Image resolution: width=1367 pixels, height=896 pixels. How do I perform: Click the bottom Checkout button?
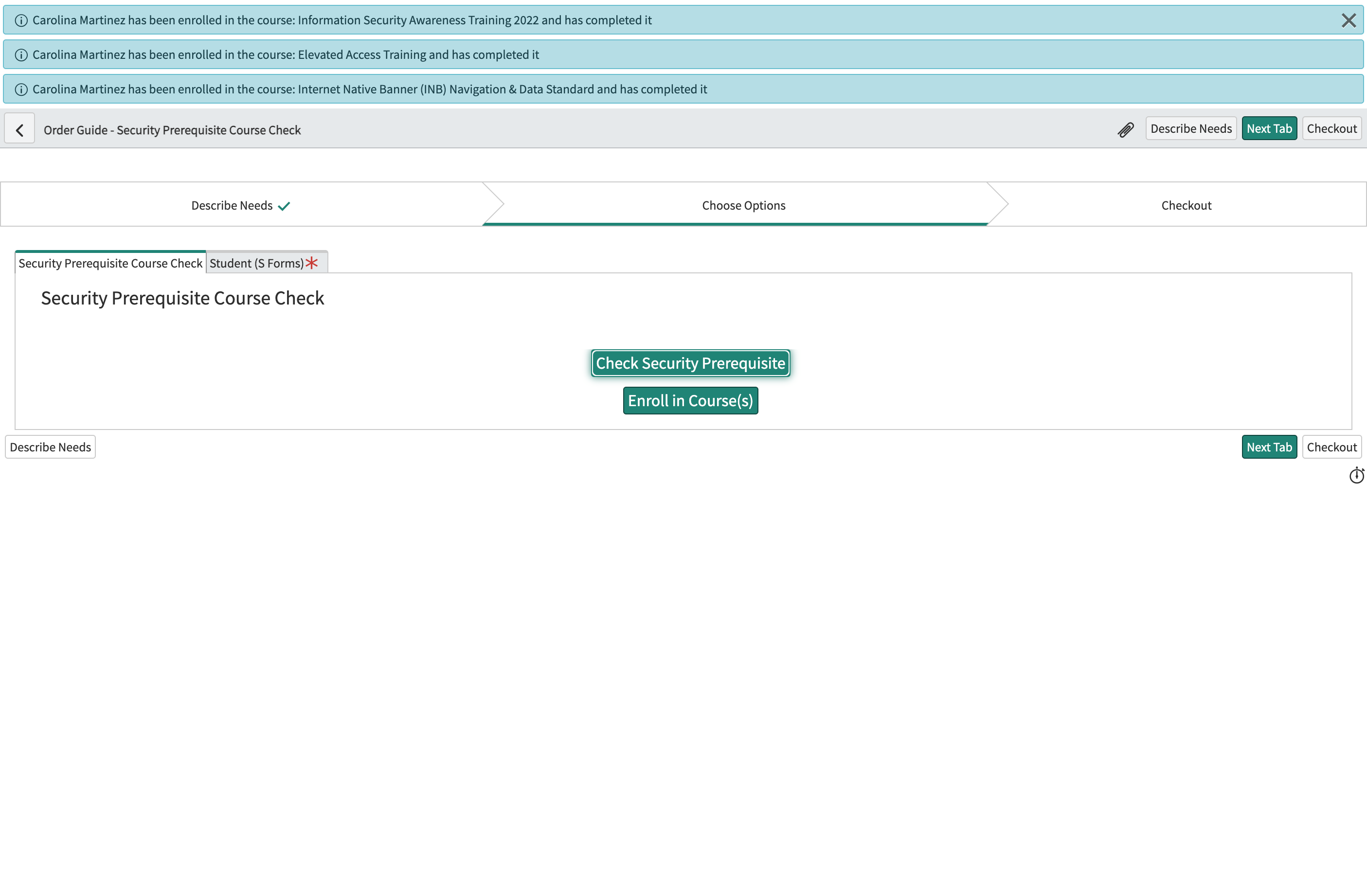coord(1331,447)
